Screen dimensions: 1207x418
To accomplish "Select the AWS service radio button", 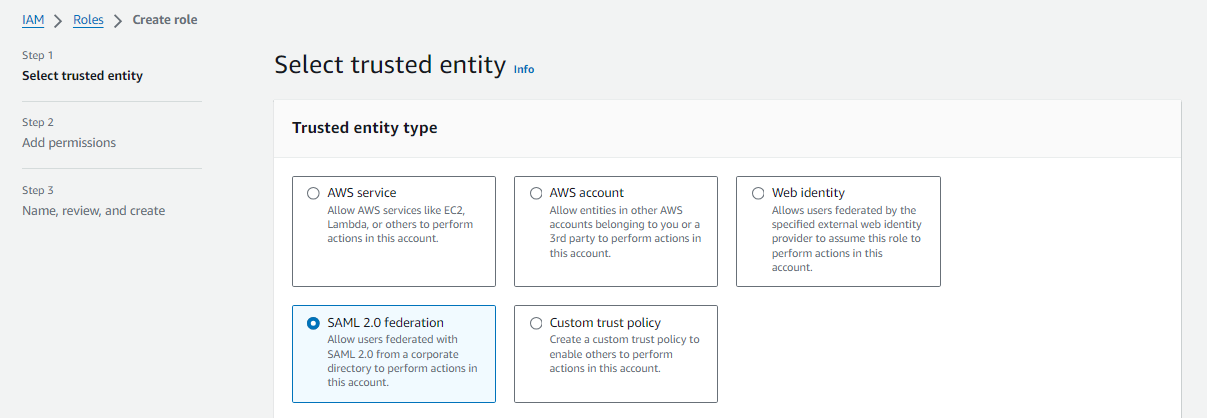I will coord(314,193).
